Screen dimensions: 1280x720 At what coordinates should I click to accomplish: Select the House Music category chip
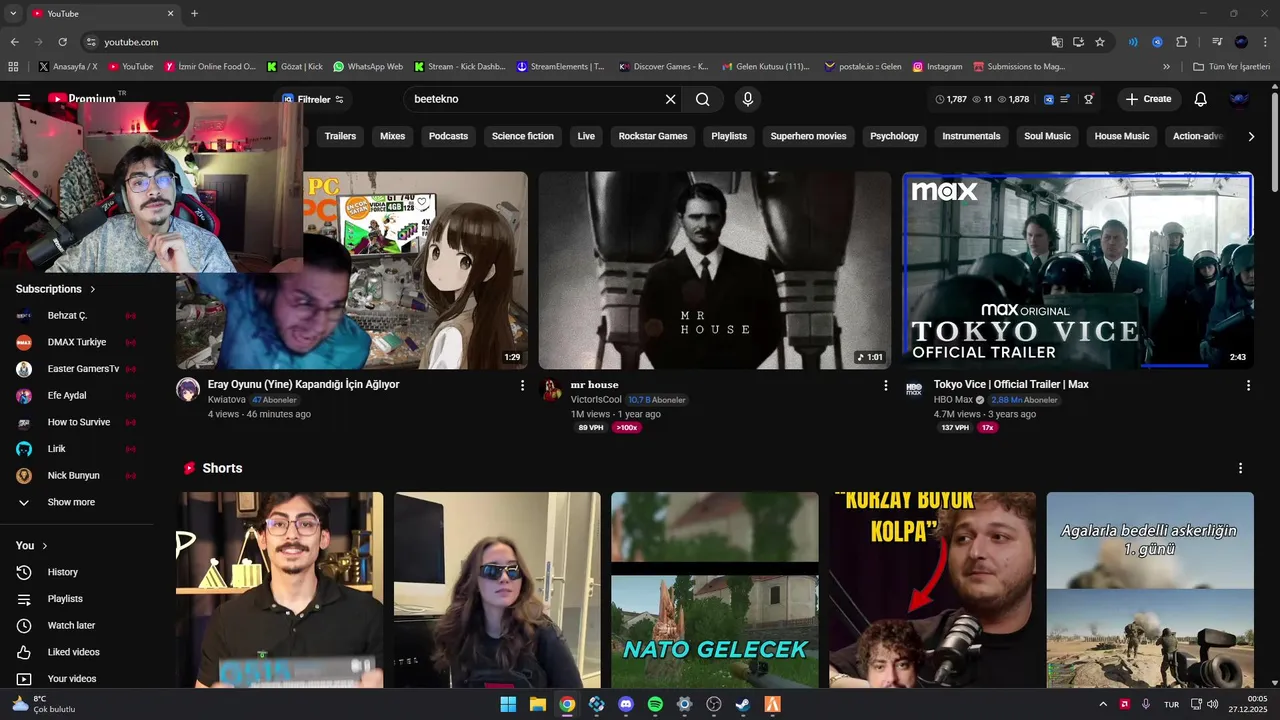coord(1122,136)
